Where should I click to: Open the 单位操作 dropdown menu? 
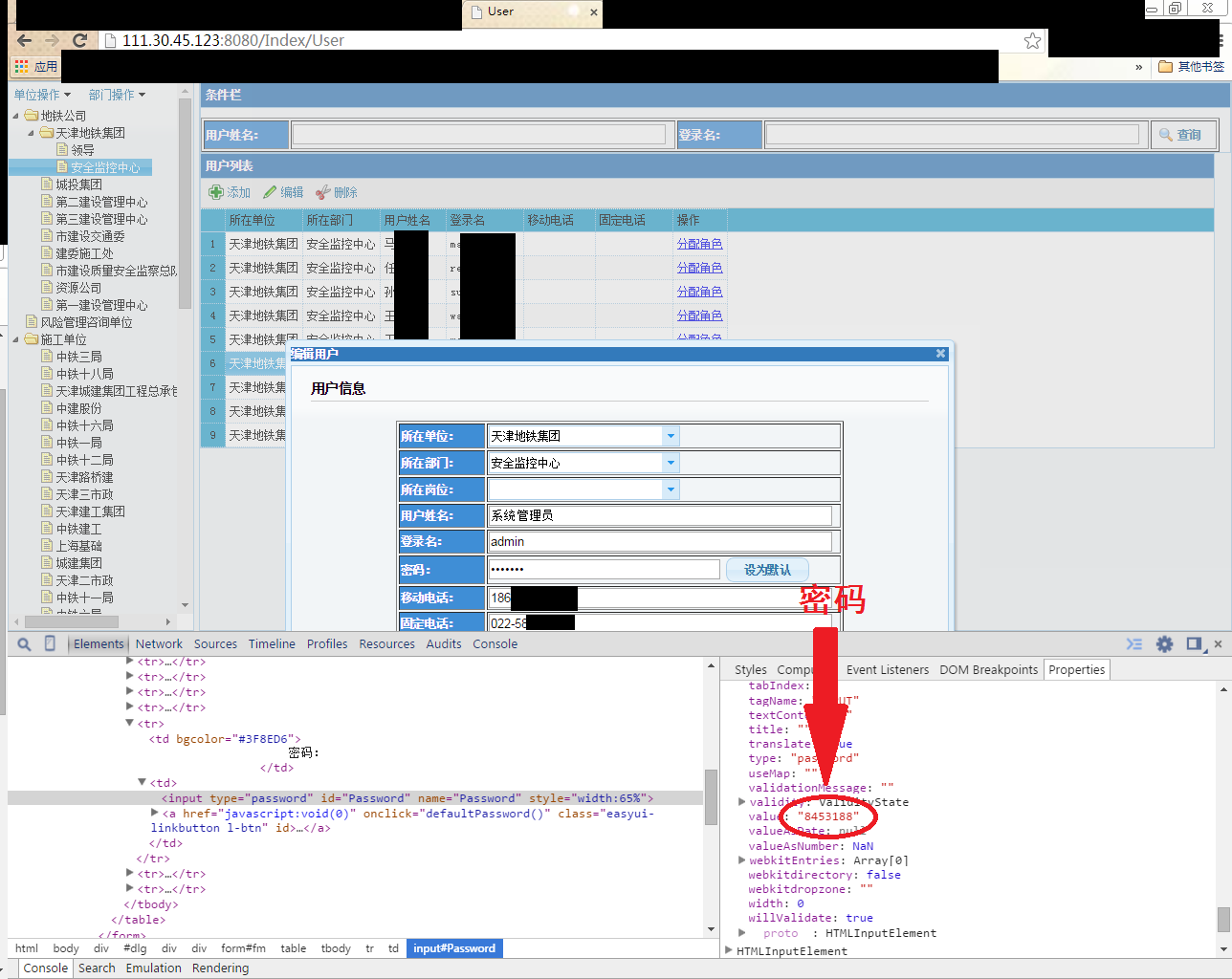[42, 95]
